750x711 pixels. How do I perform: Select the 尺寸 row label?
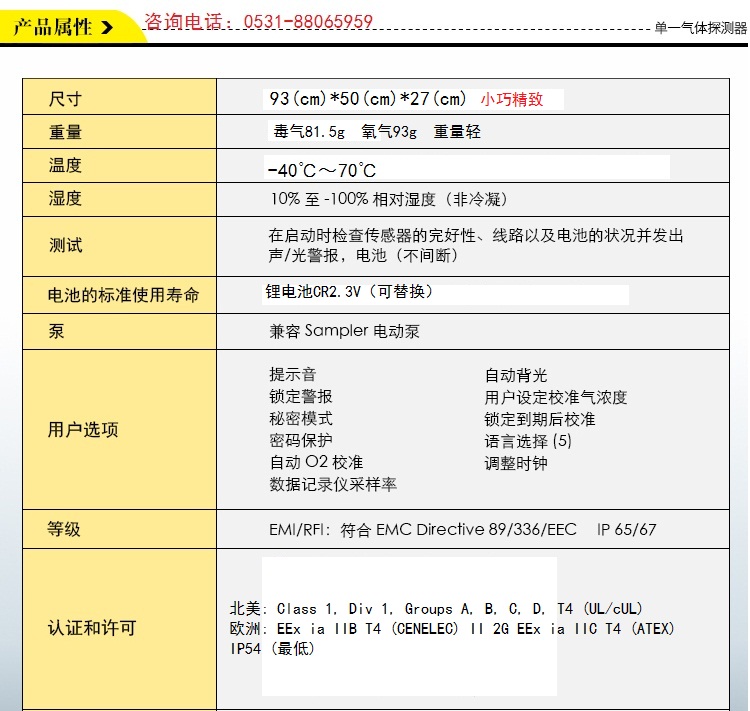(65, 98)
